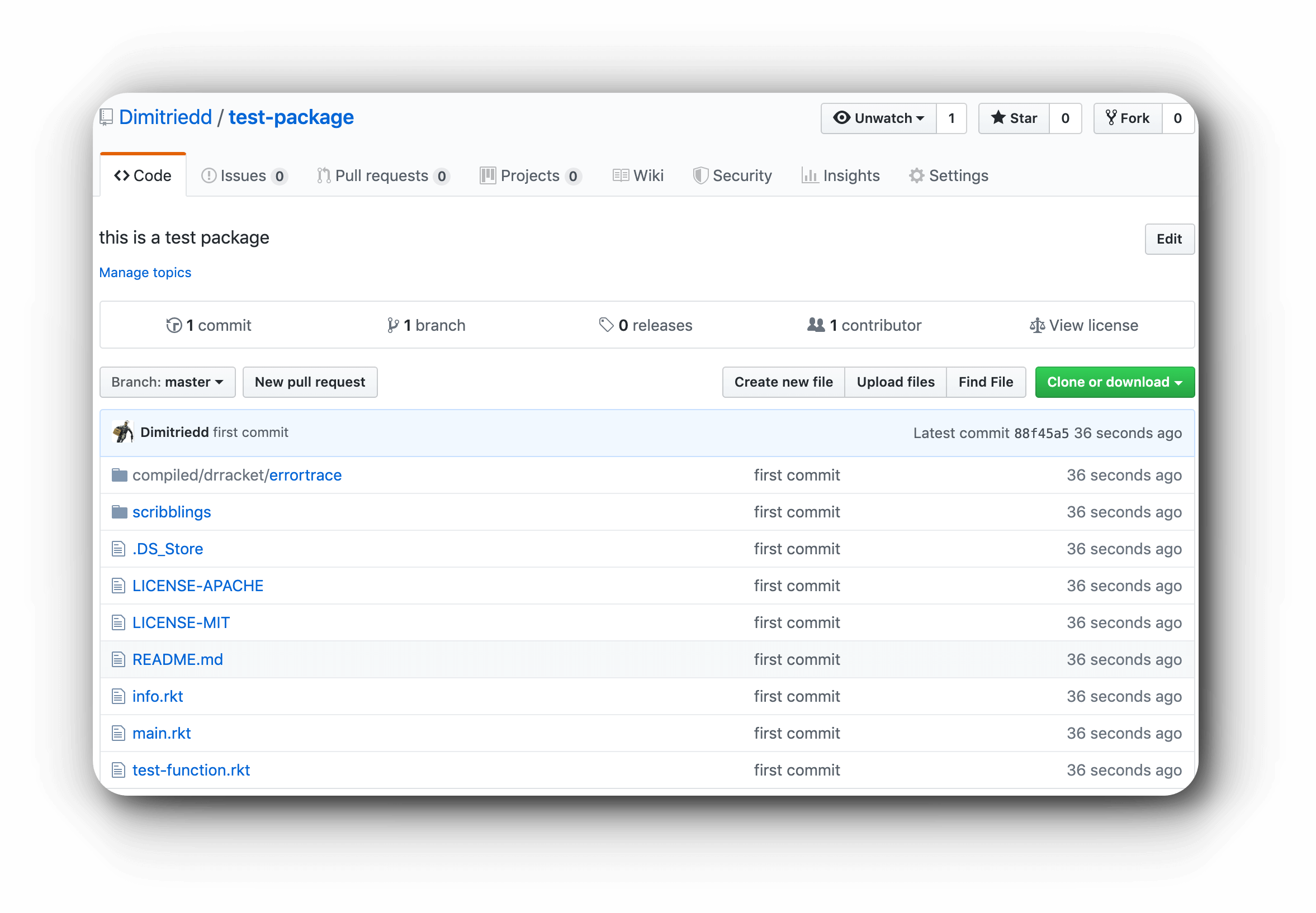This screenshot has height=913, width=1316.
Task: Click the file icon beside README.md
Action: click(119, 659)
